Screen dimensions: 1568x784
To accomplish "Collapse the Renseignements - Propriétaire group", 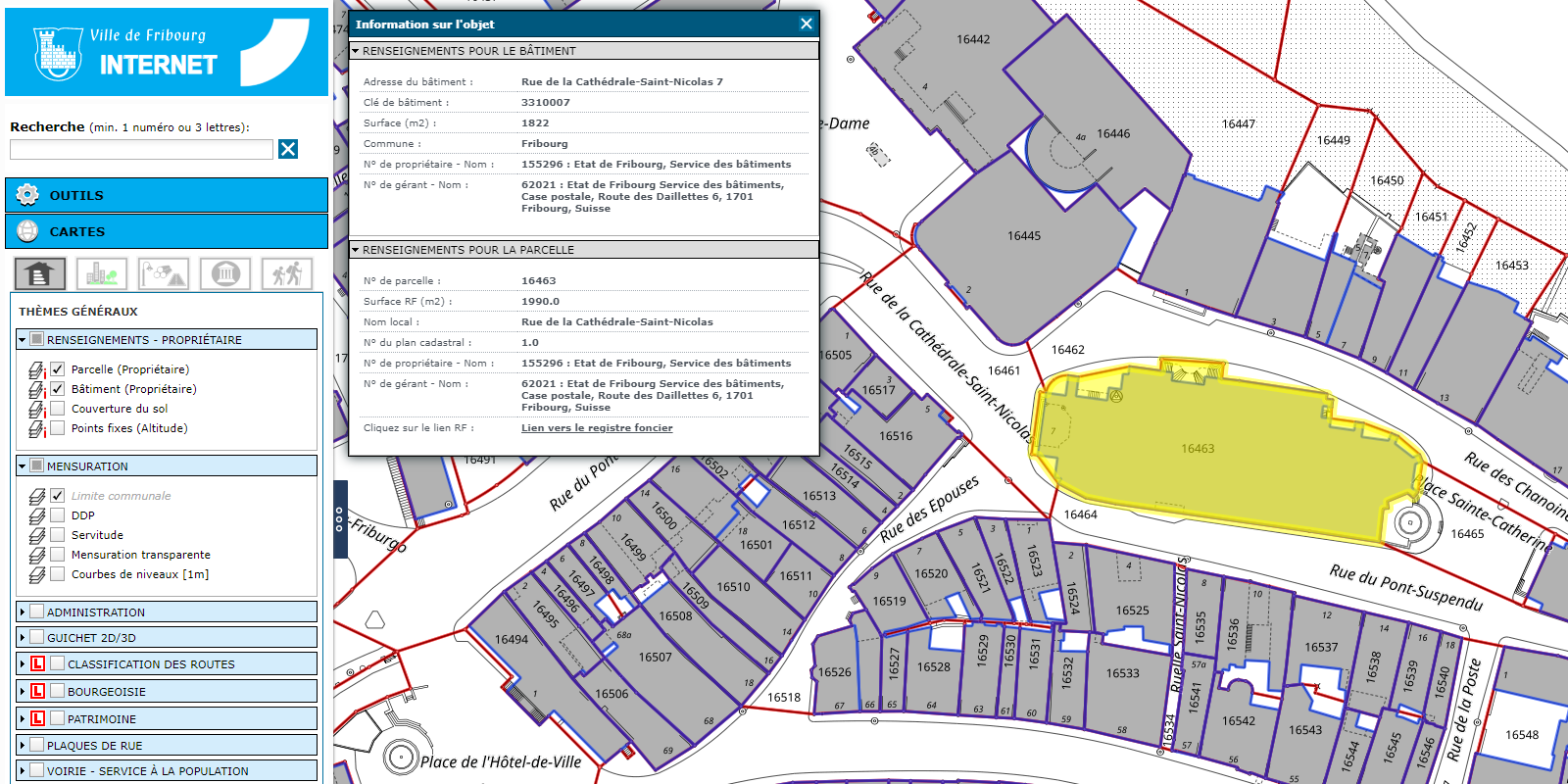I will (x=23, y=340).
